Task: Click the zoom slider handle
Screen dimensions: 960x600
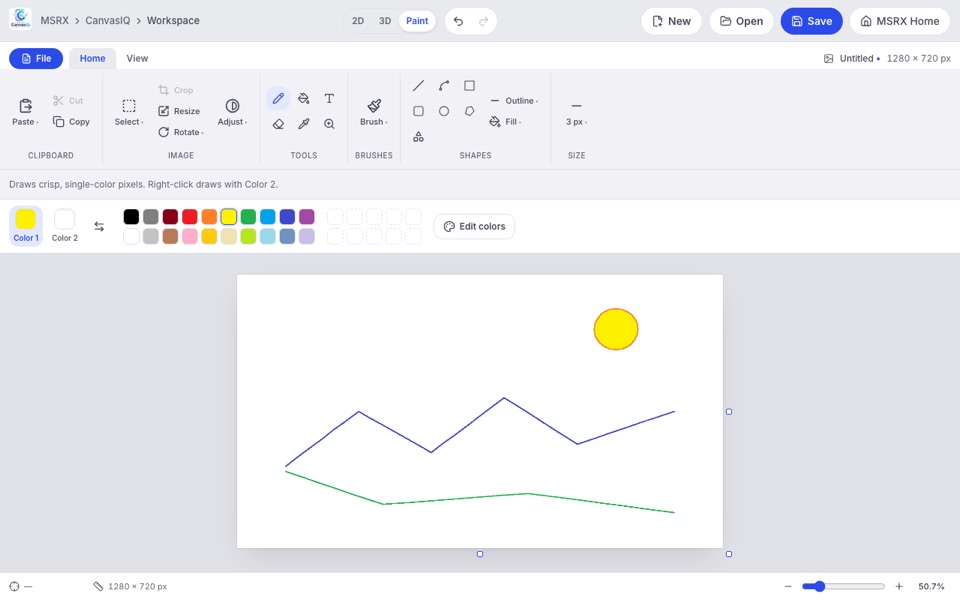Action: point(819,587)
